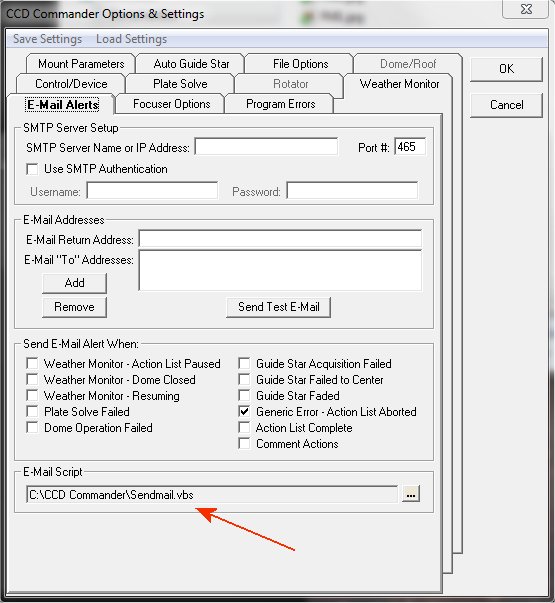Uncheck Generic Error - Action List Aborted

click(x=244, y=412)
